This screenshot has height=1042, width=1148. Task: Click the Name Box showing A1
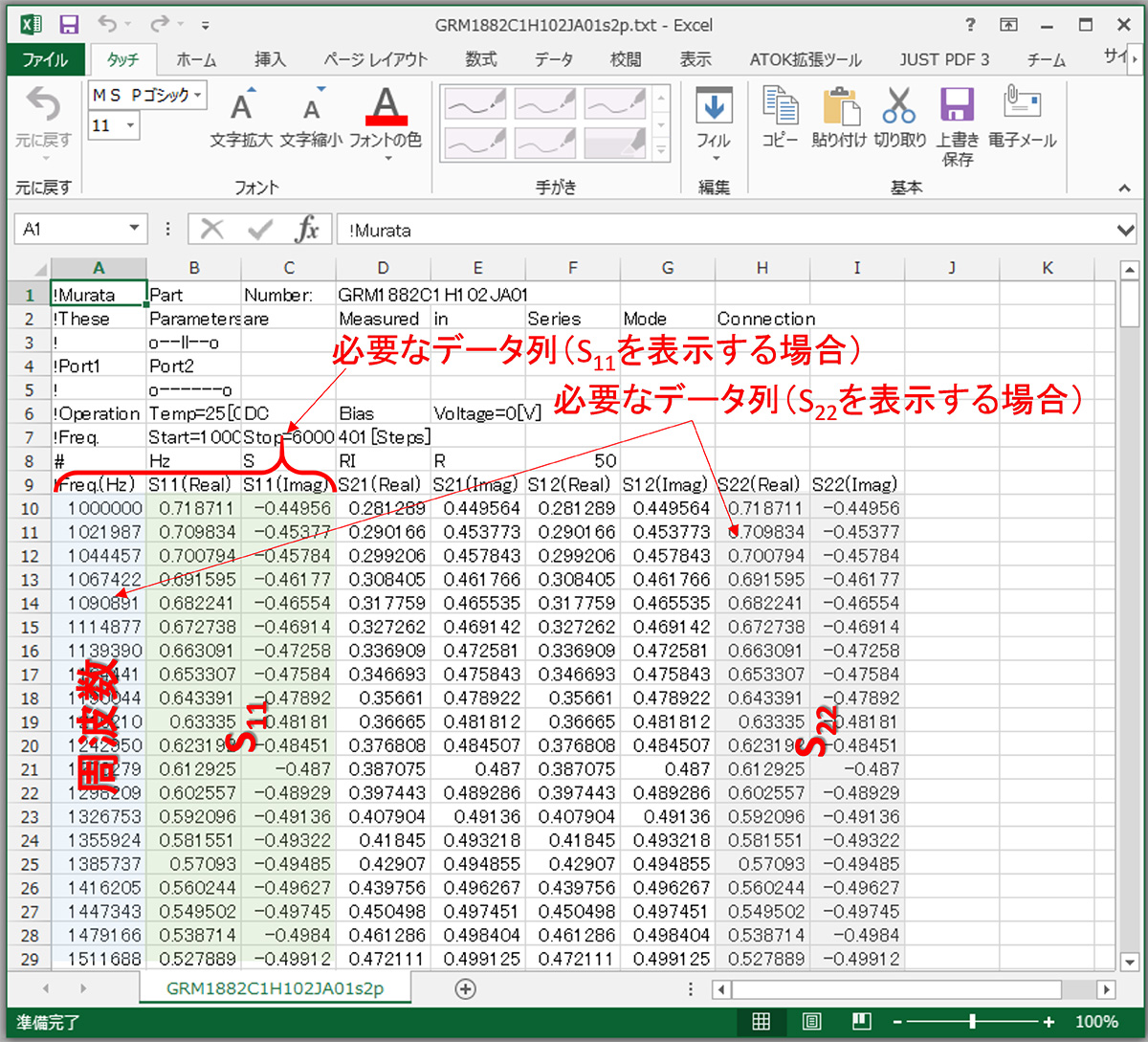tap(71, 230)
